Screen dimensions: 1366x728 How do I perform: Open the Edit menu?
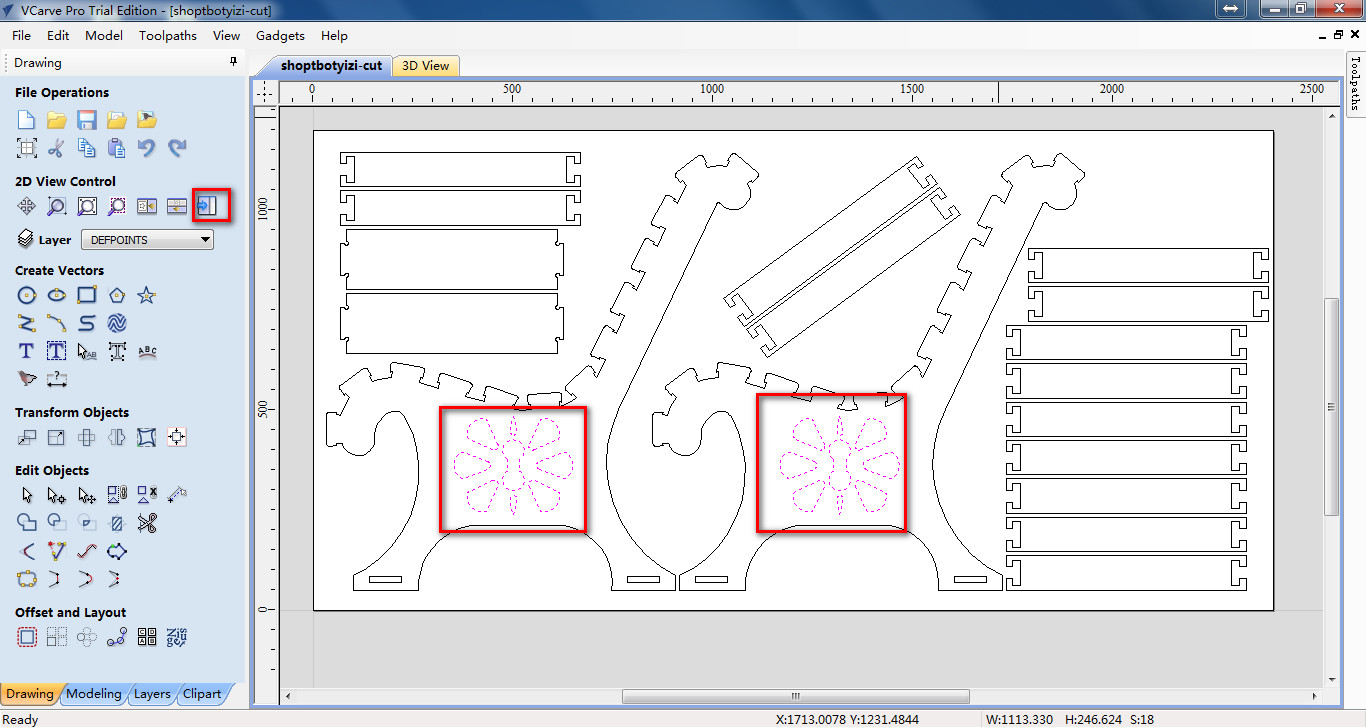[x=58, y=35]
